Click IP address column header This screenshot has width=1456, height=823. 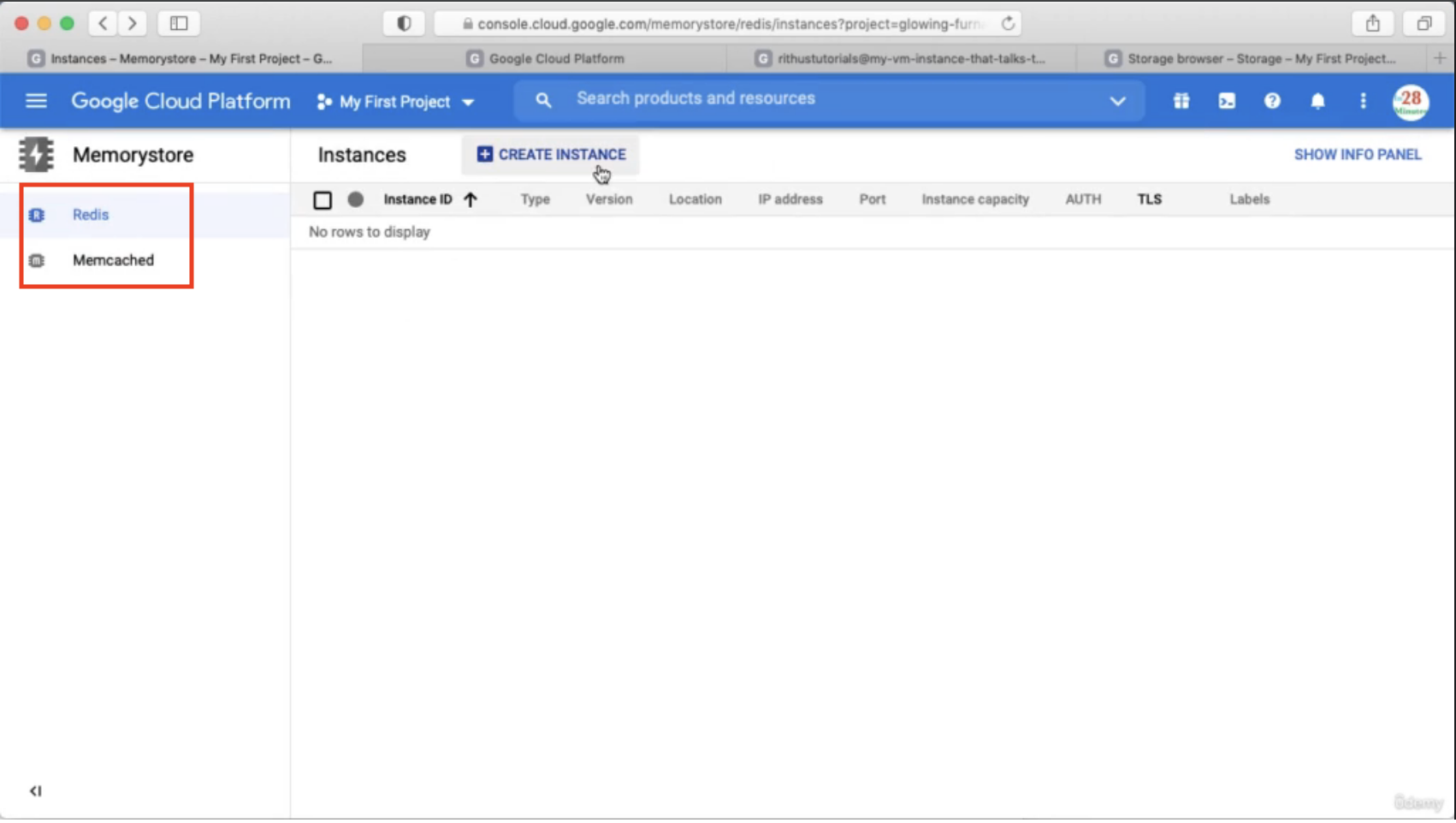[x=790, y=199]
